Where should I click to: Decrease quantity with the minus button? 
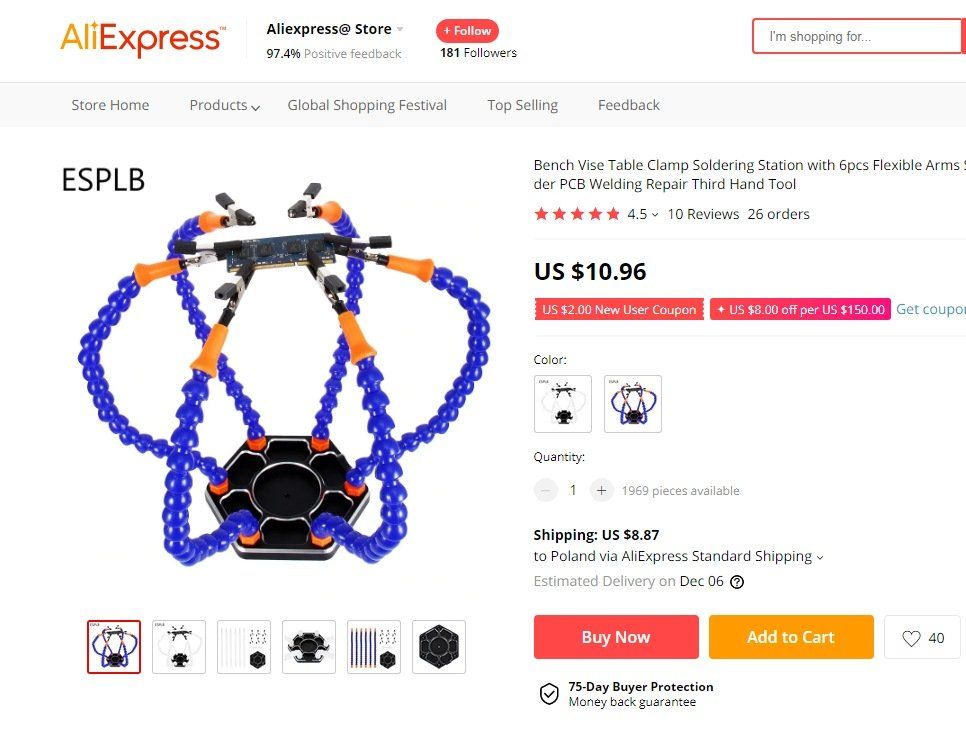pyautogui.click(x=545, y=491)
